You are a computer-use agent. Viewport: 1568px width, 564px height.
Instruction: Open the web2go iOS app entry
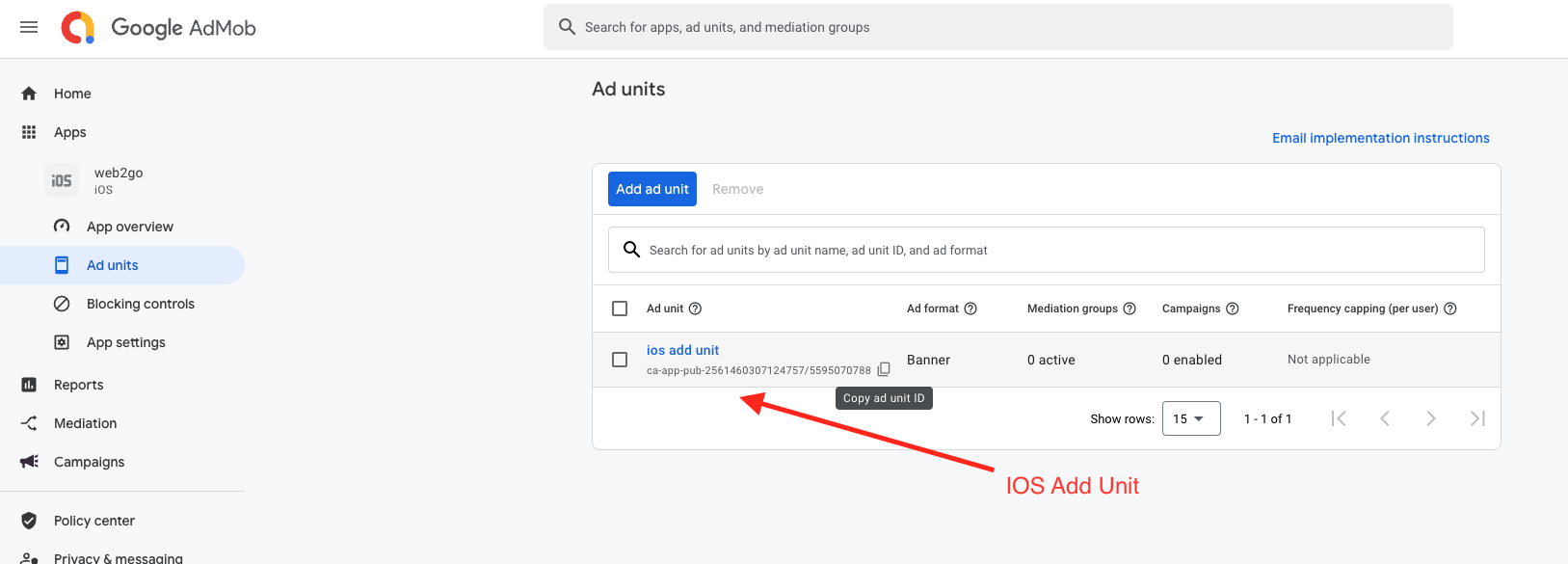(118, 180)
